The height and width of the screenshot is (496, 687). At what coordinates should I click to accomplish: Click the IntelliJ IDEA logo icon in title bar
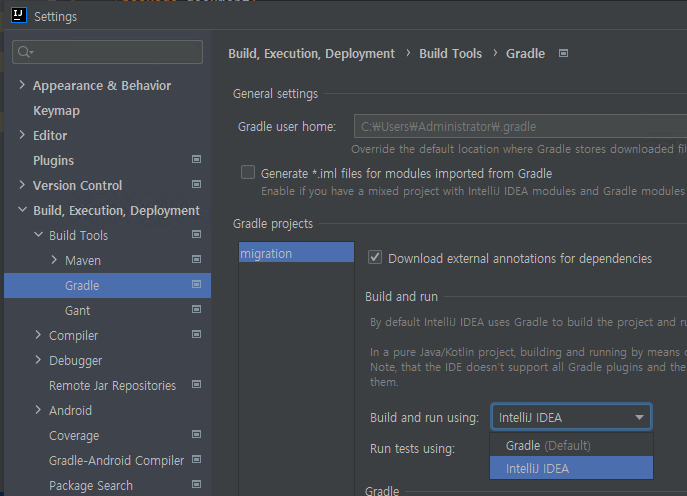[x=18, y=15]
